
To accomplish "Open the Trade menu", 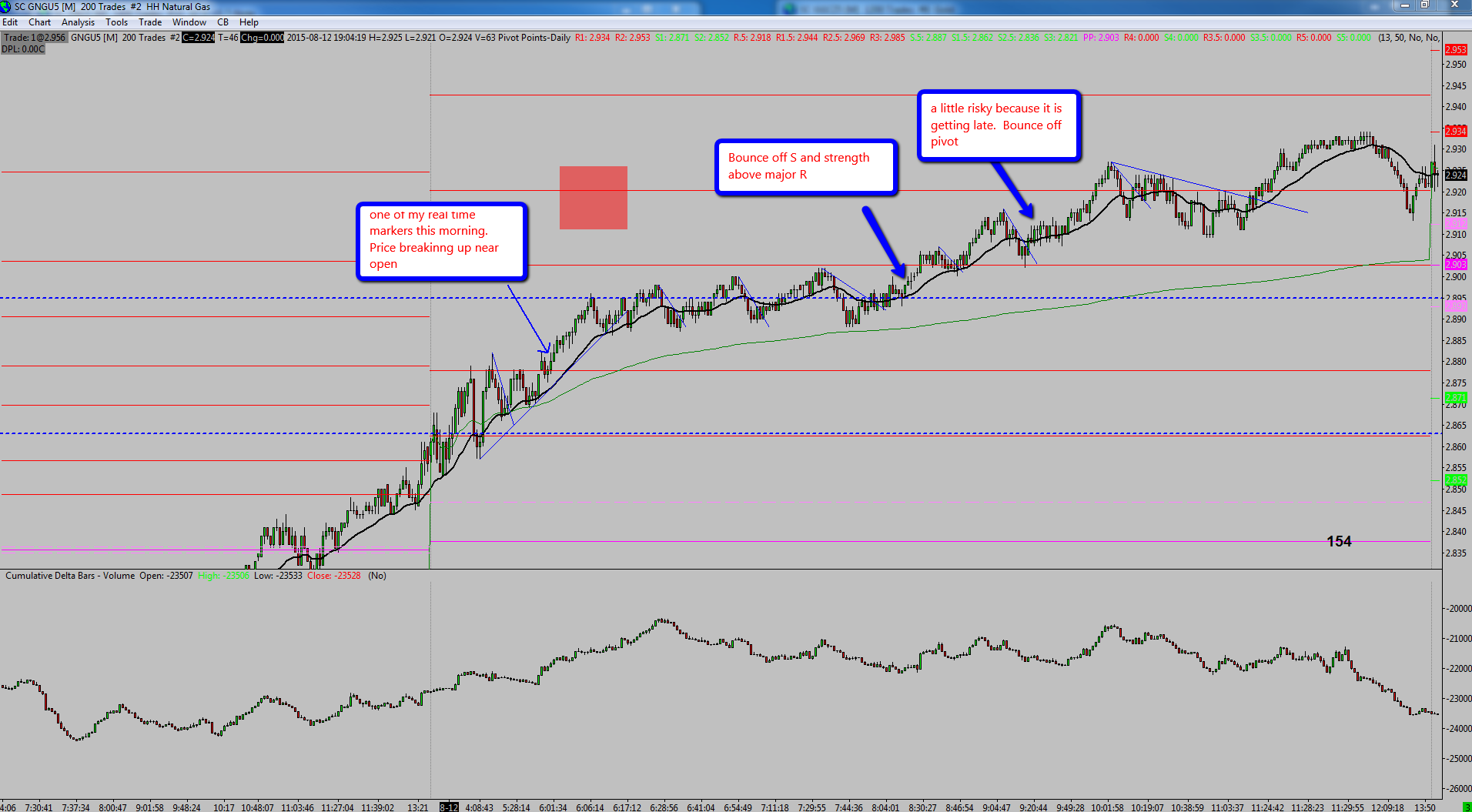I will [x=150, y=22].
